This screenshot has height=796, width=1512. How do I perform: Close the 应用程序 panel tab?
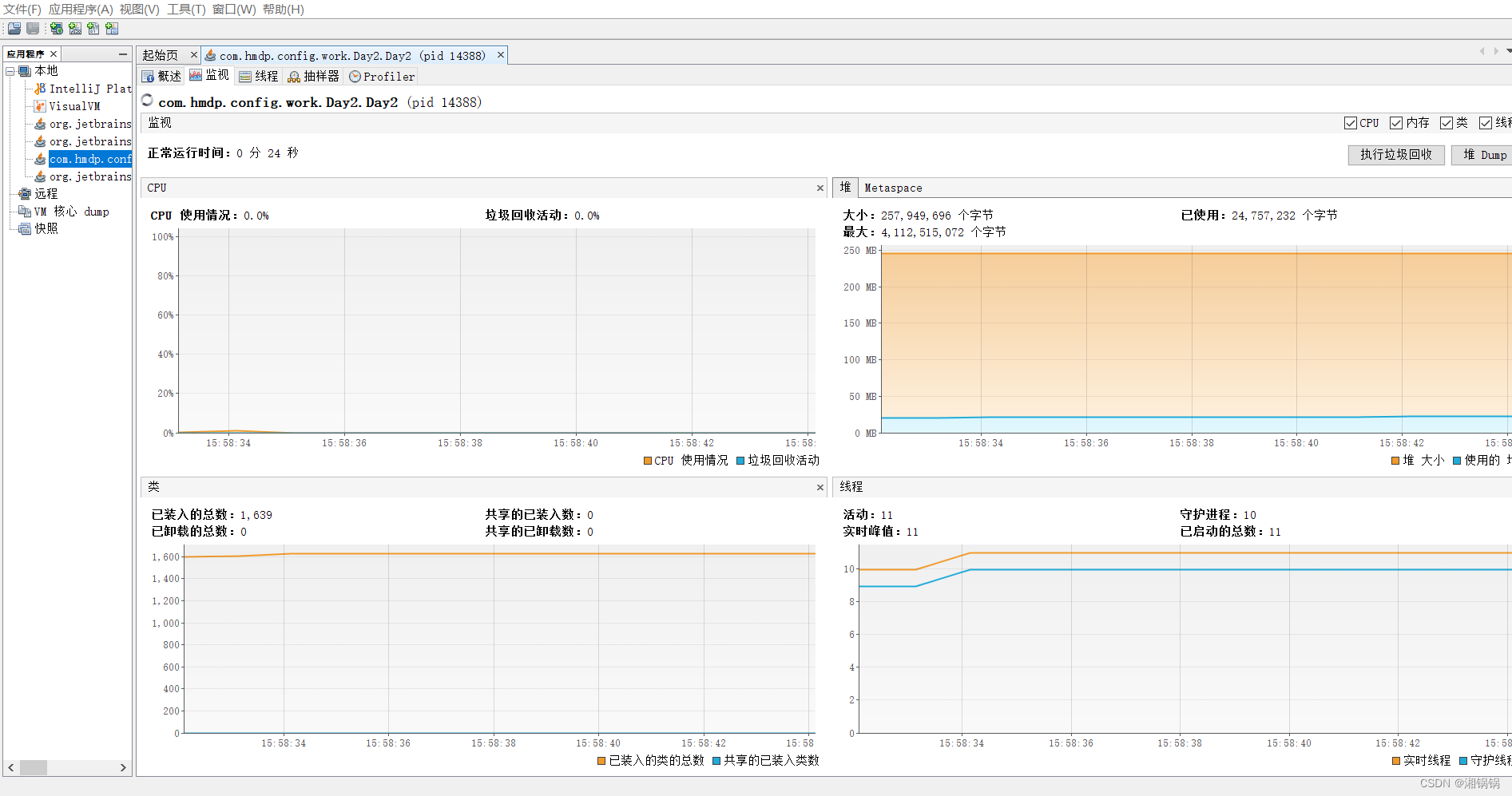click(x=54, y=53)
